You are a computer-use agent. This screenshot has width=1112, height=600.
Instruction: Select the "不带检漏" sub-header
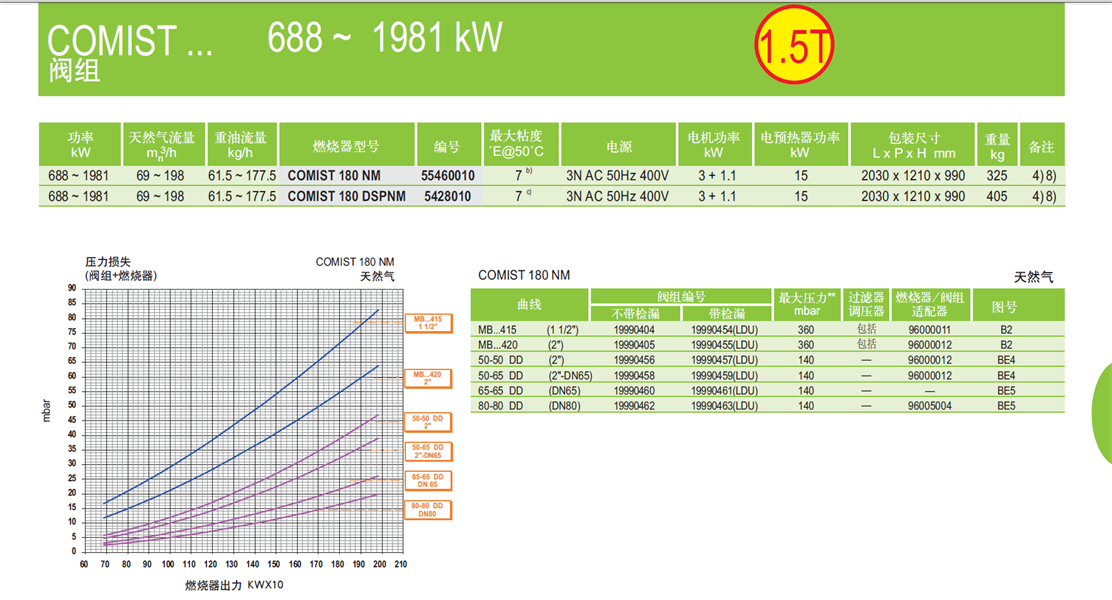635,313
